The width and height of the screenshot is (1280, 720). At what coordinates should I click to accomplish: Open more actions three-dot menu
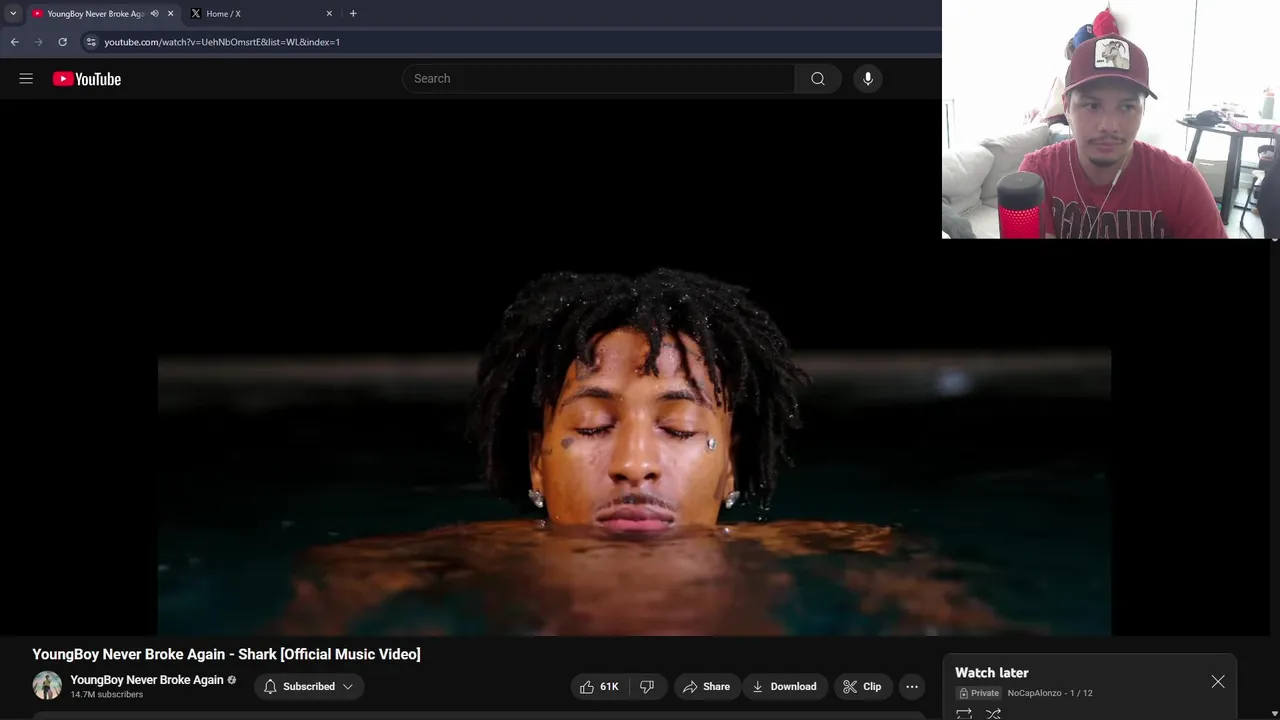[912, 686]
